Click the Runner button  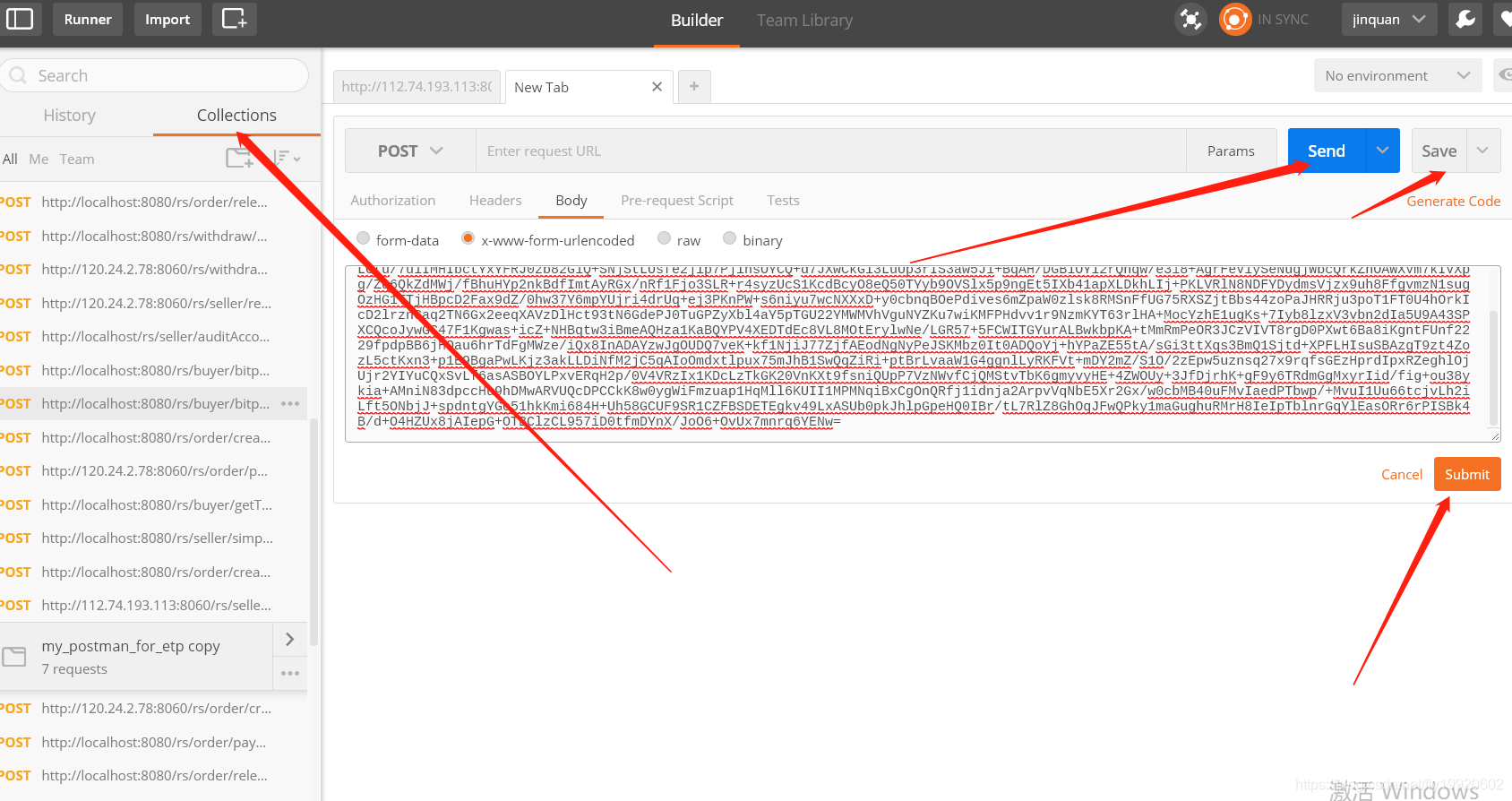click(x=88, y=19)
